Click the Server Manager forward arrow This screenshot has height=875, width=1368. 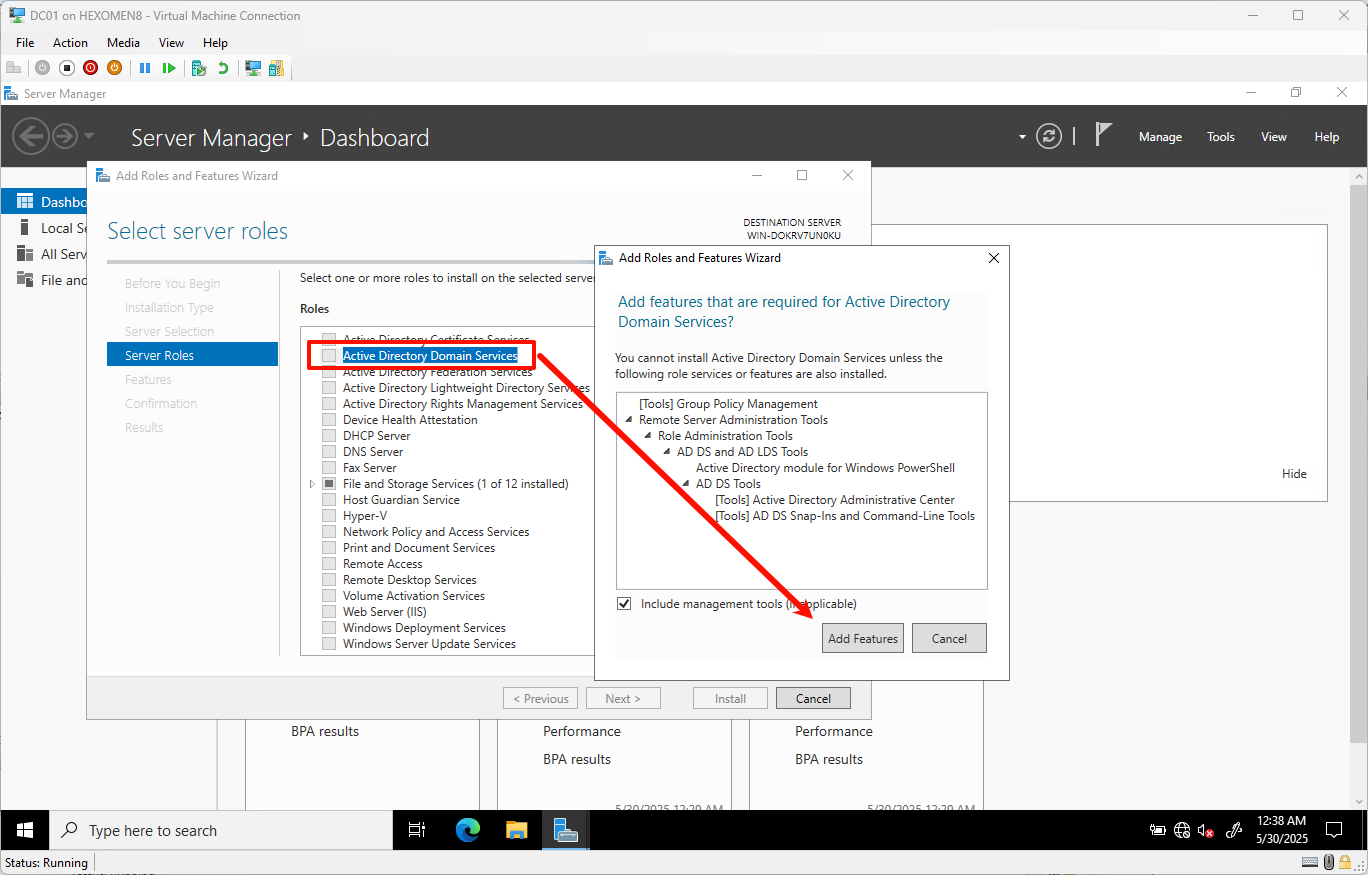[x=65, y=136]
